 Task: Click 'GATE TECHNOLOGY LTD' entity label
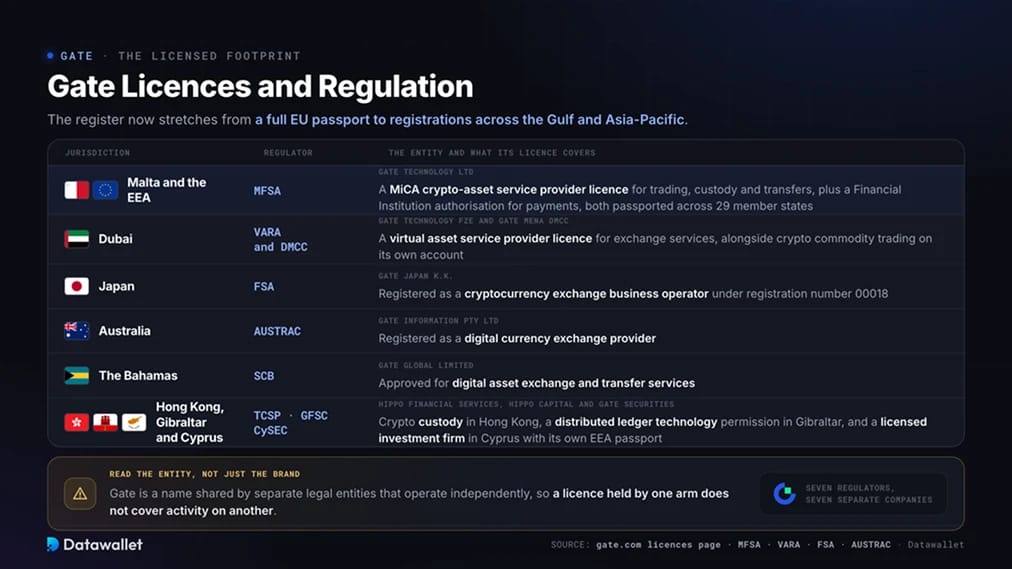coord(426,172)
